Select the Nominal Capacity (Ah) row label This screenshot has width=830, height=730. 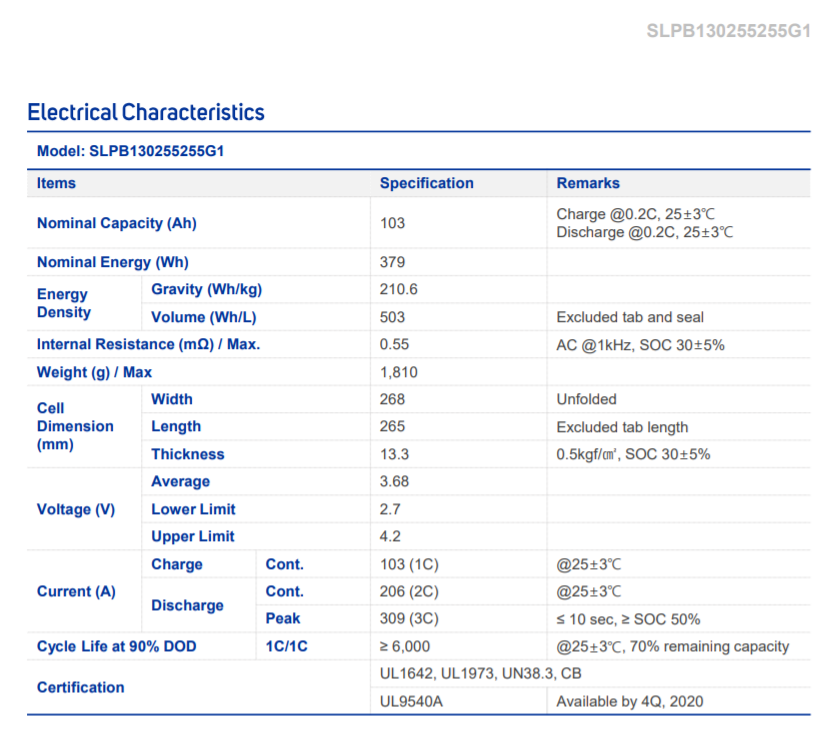(117, 223)
